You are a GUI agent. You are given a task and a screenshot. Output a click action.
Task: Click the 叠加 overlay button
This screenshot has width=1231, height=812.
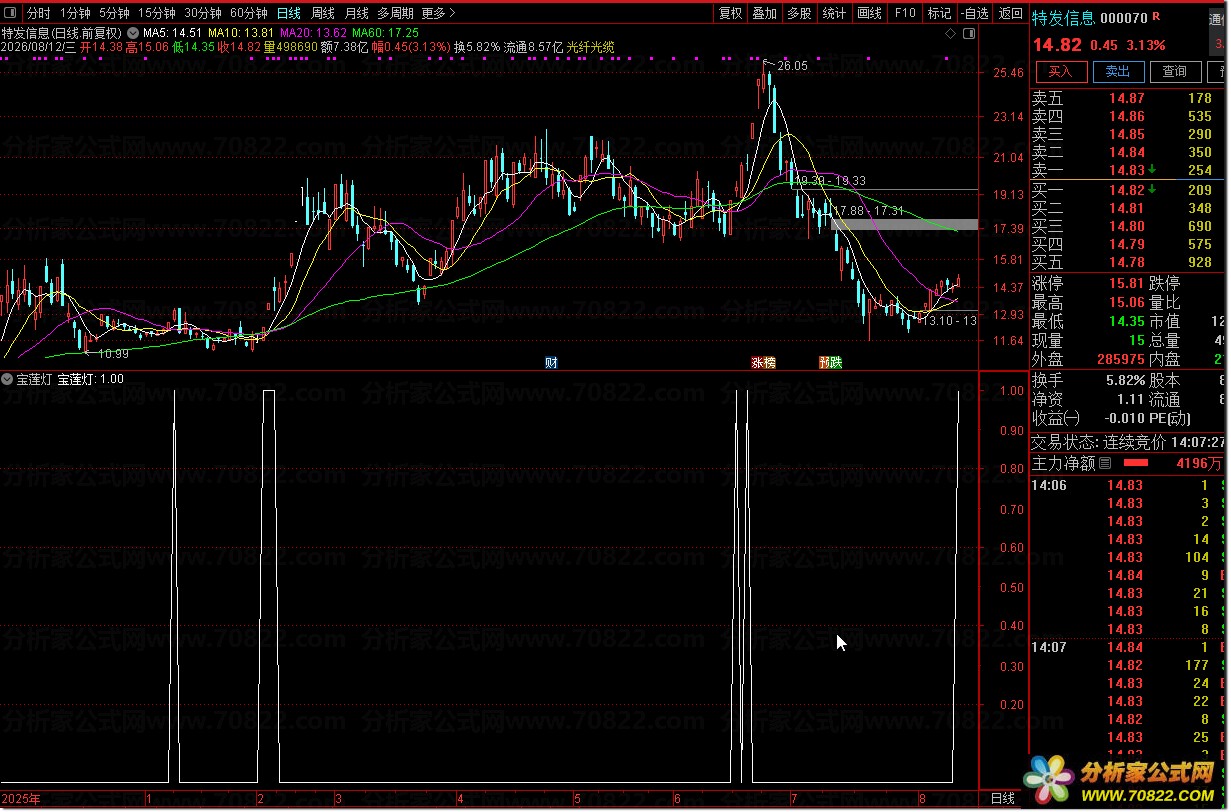[x=765, y=13]
